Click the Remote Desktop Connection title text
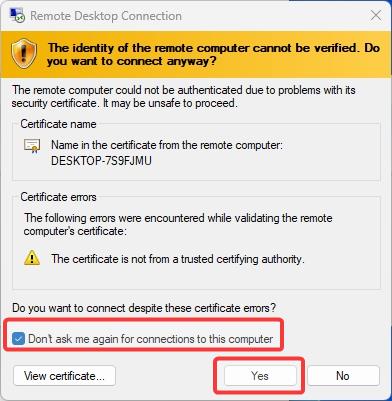Screen dimensions: 392x401 coord(106,16)
